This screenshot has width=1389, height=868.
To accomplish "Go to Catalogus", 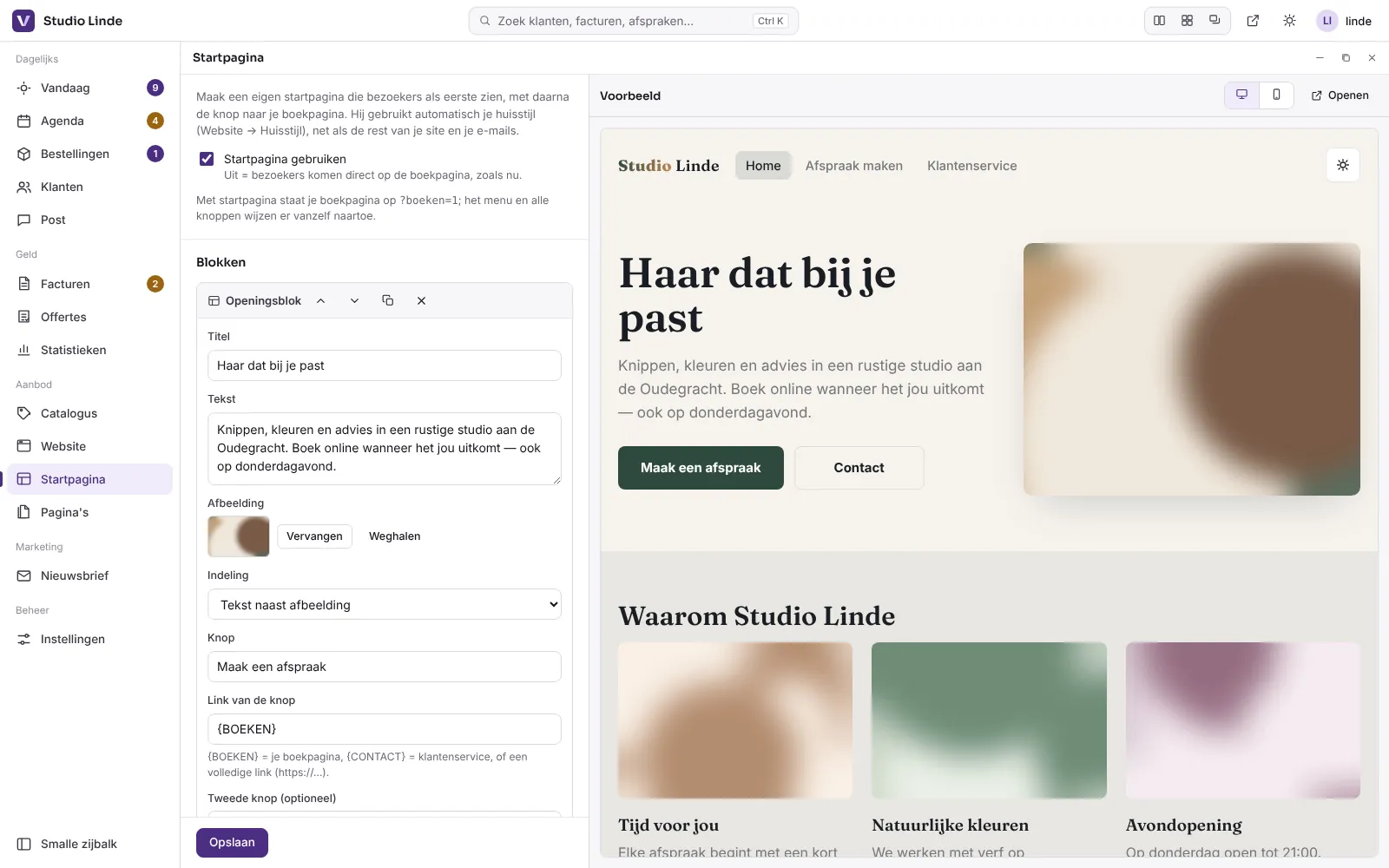I will pos(89,413).
